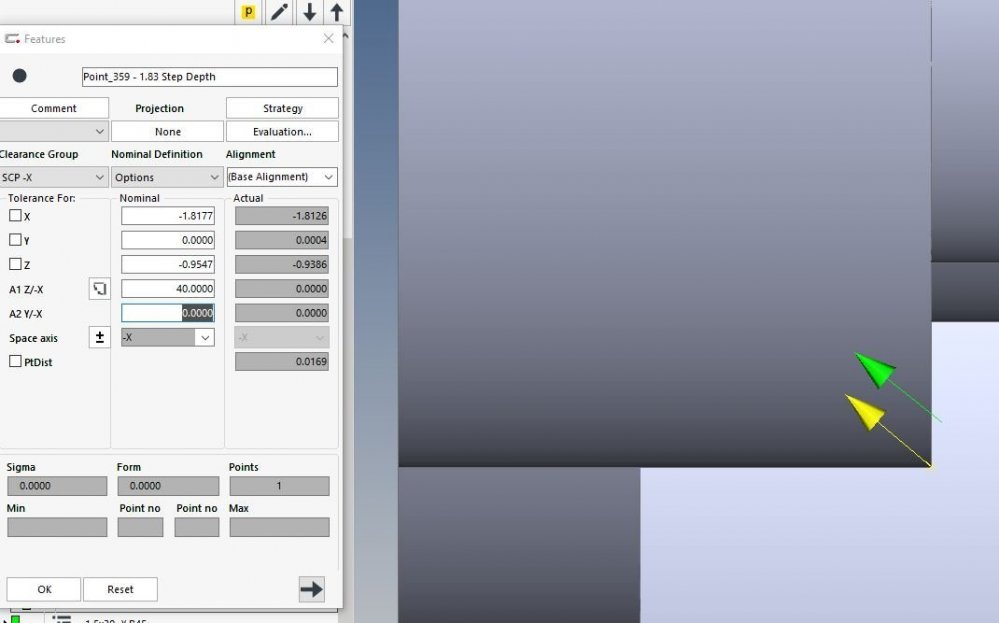This screenshot has width=999, height=623.
Task: Open the nominal Space axis -X dropdown
Action: click(168, 337)
